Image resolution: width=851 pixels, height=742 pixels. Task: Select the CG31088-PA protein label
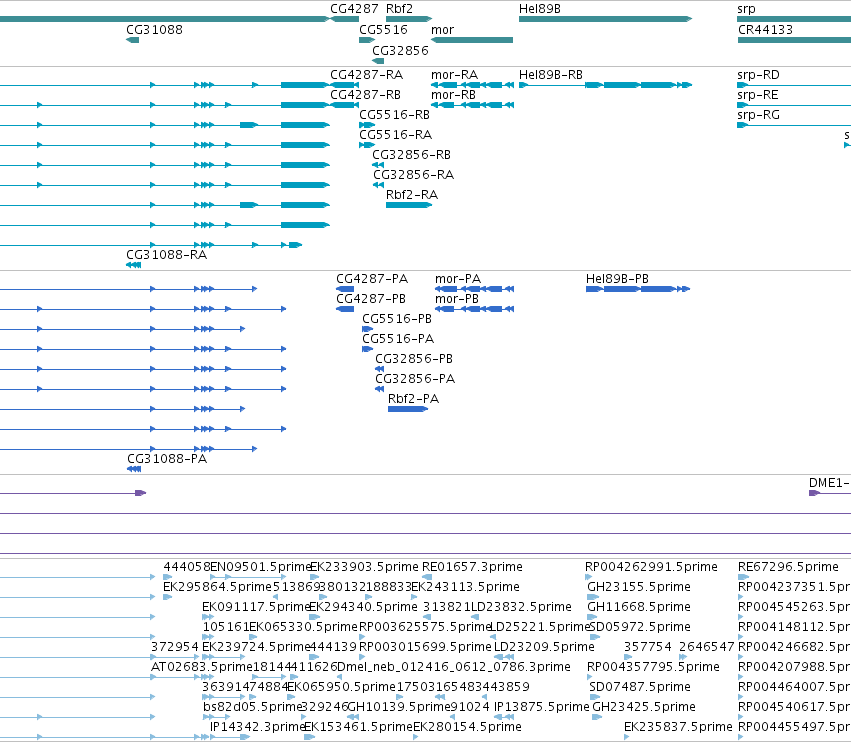(167, 459)
